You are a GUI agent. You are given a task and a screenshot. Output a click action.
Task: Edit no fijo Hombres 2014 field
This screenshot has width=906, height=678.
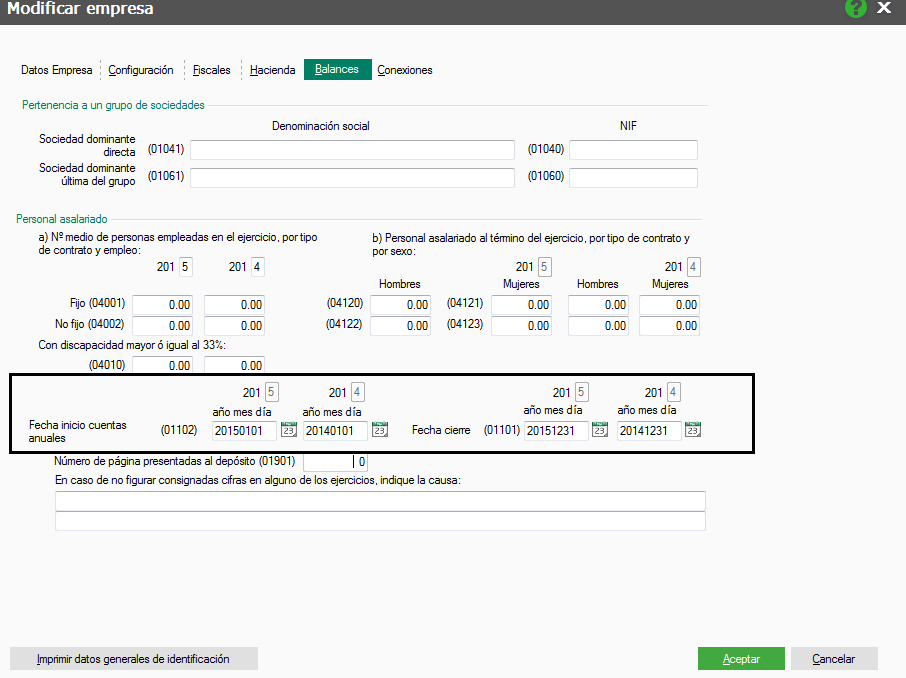click(598, 325)
